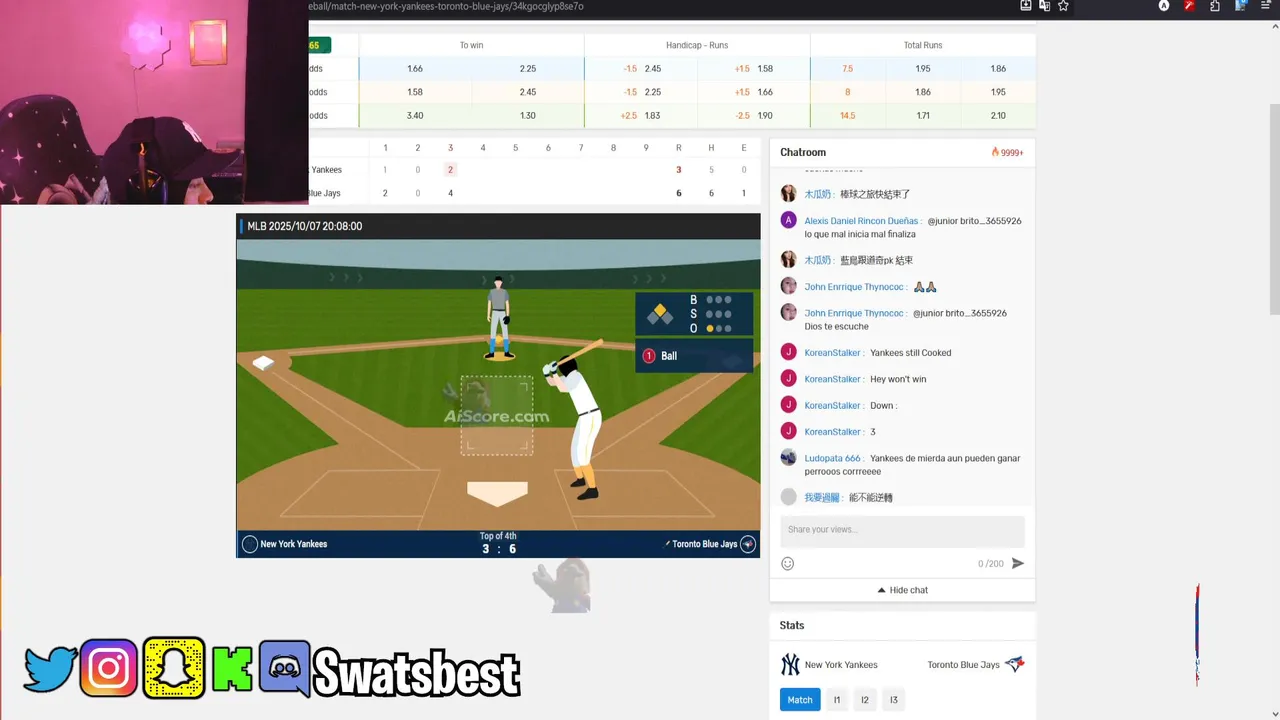The image size is (1280, 720).
Task: Select 3.40 odds in To win column
Action: [415, 116]
